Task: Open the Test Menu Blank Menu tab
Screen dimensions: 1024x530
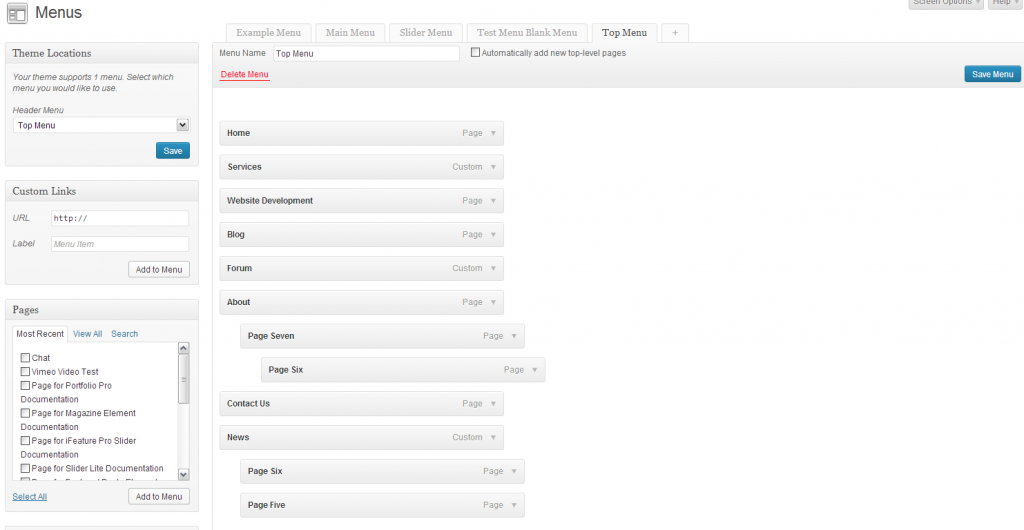Action: point(527,33)
